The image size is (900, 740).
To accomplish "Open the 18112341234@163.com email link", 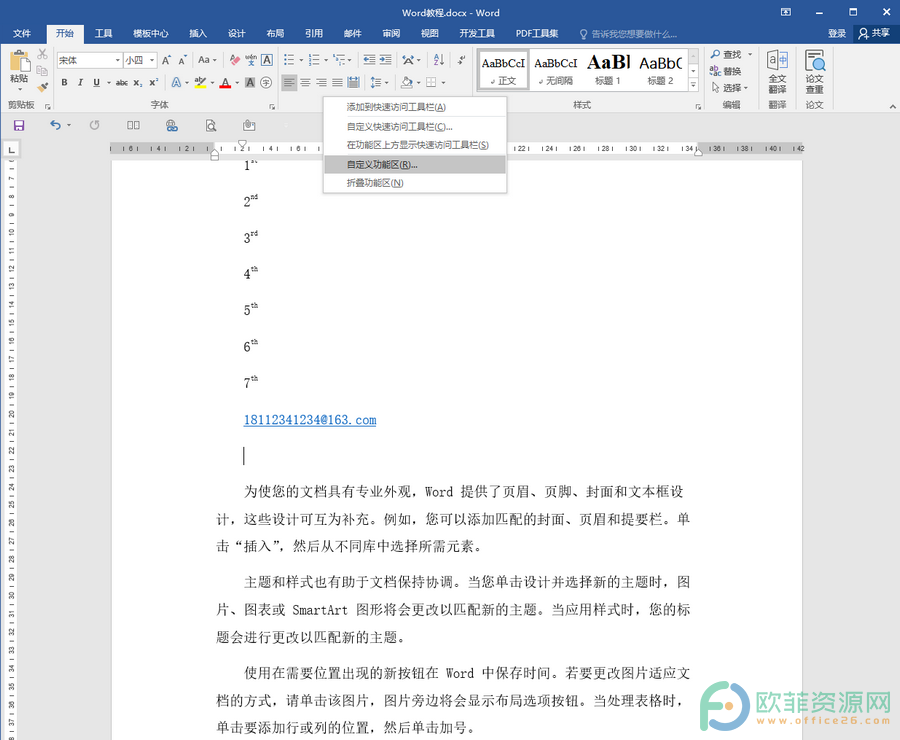I will pos(310,420).
